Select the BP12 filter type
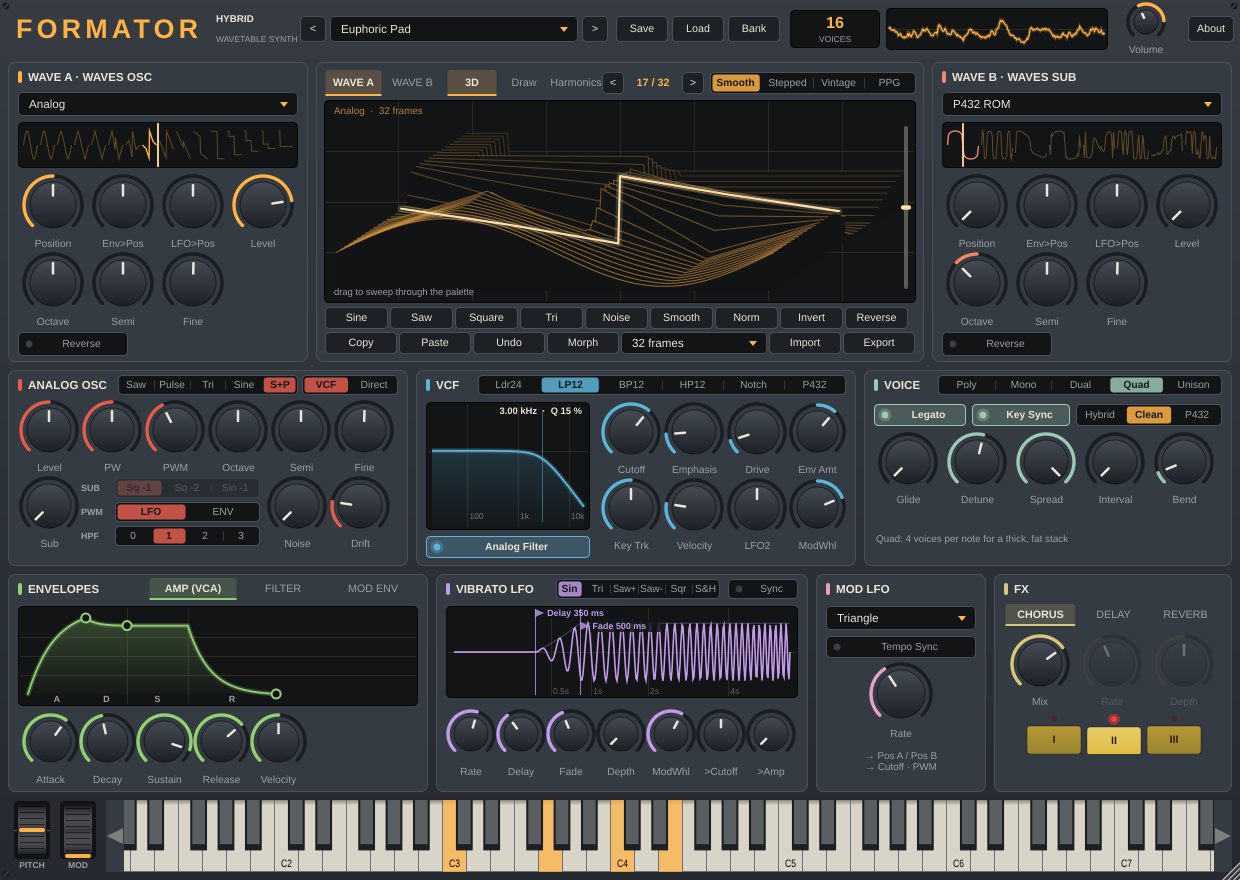1240x880 pixels. point(632,385)
